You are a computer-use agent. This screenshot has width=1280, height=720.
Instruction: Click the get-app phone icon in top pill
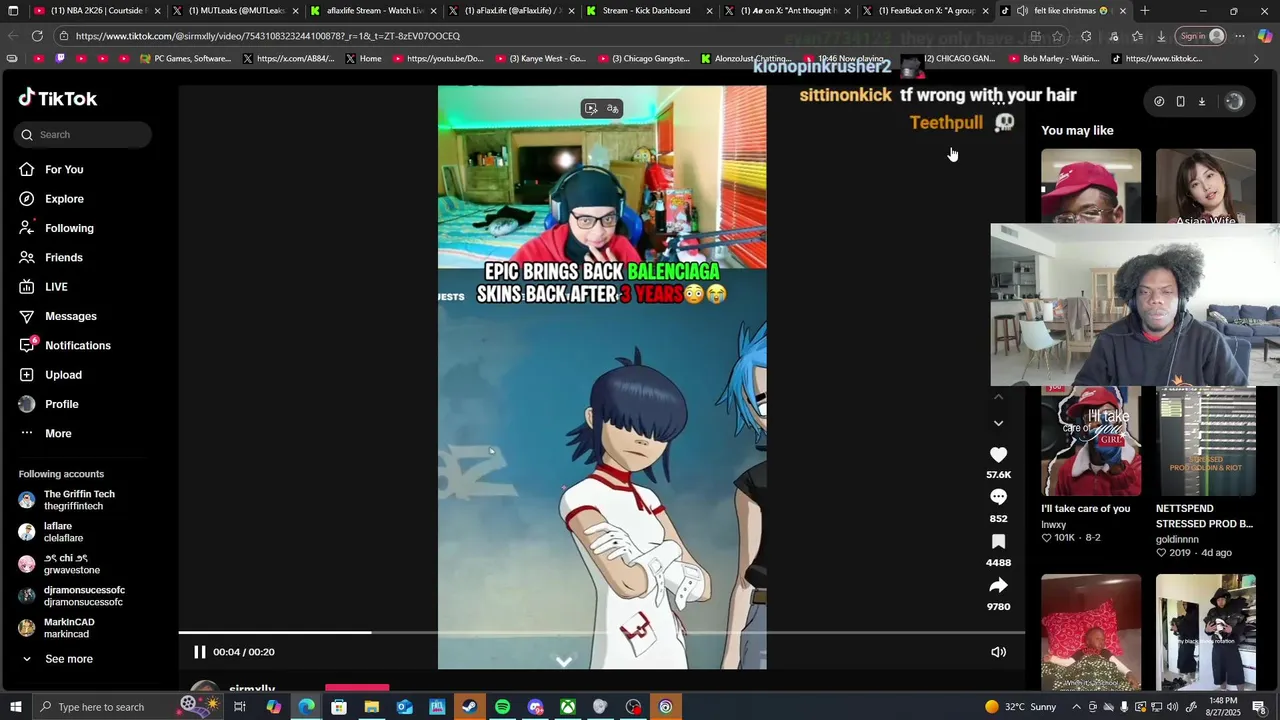point(1180,101)
